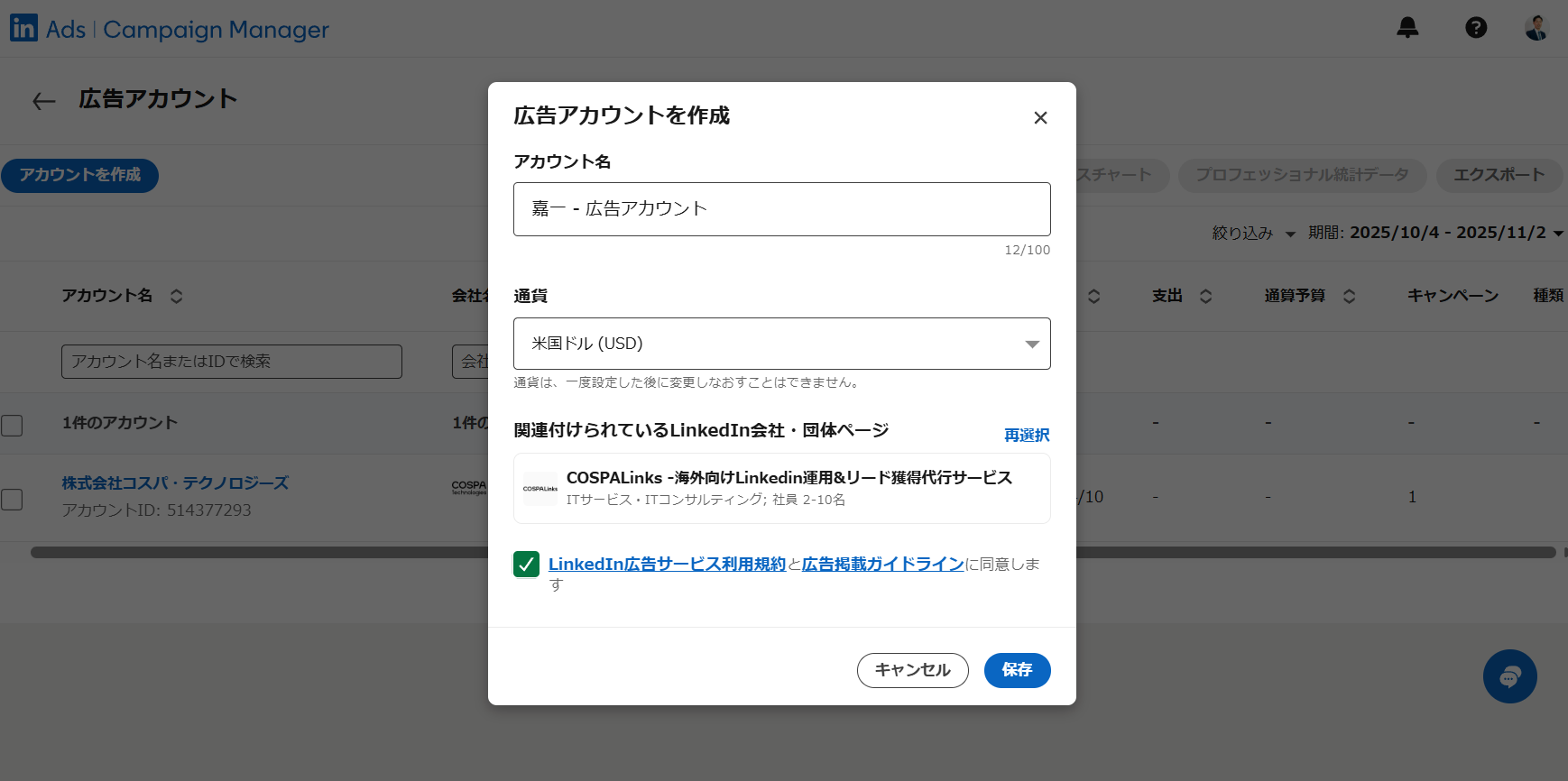Select all accounts checkbox
The image size is (1568, 781).
coord(12,425)
